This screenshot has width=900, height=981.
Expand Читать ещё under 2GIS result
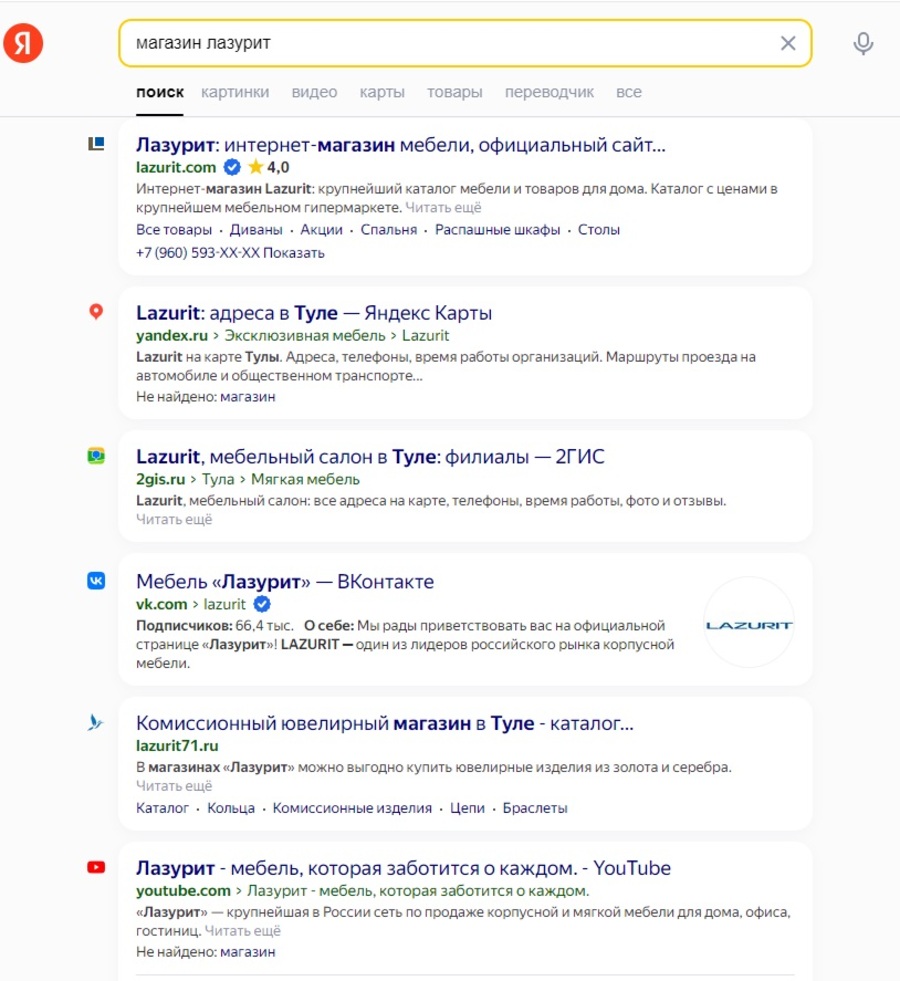click(174, 519)
